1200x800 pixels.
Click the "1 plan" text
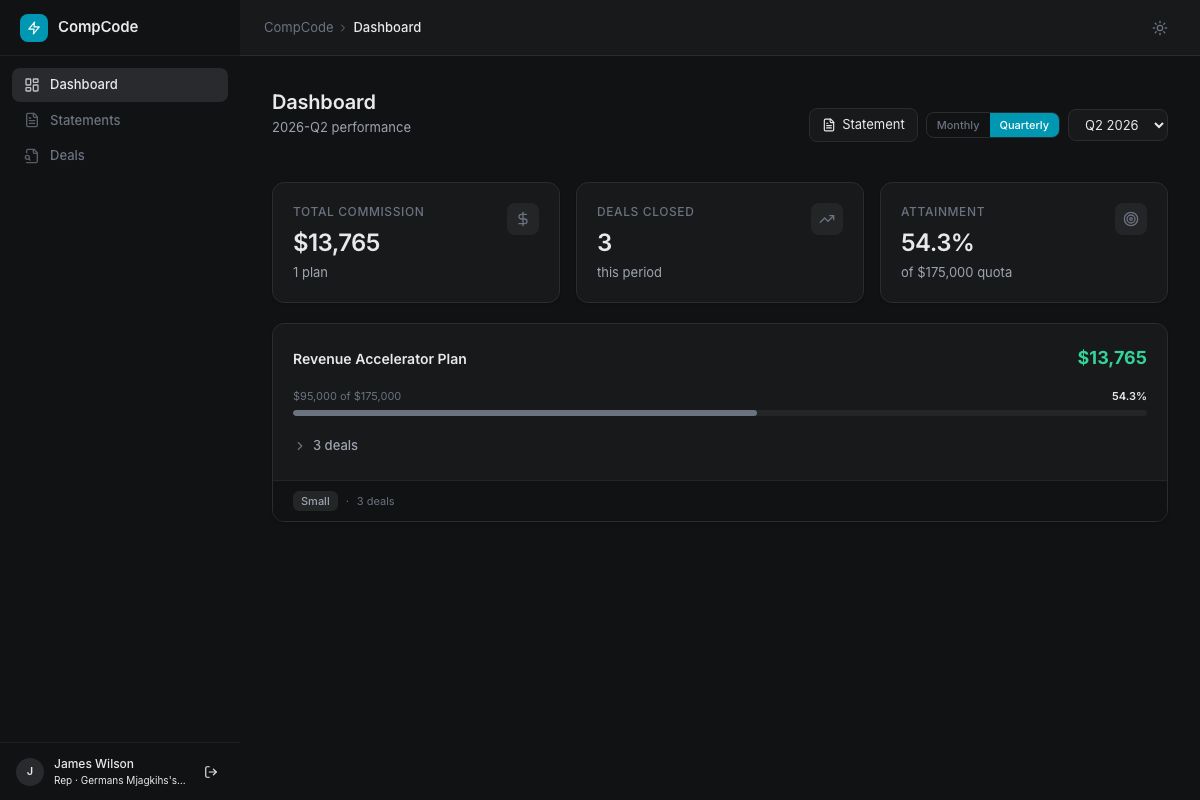310,272
